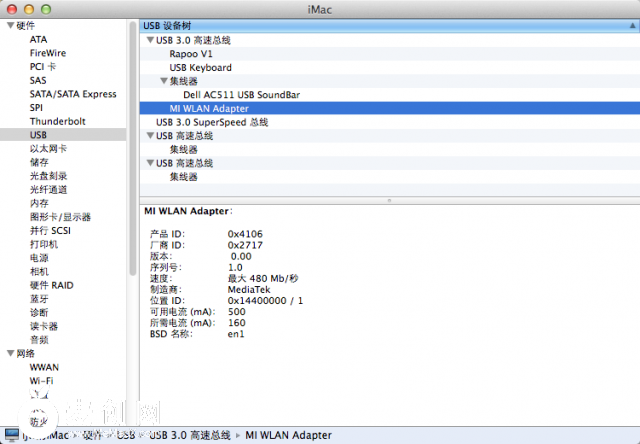The image size is (640, 444).
Task: Click the sidebar vertical scrollbar
Action: (x=132, y=150)
